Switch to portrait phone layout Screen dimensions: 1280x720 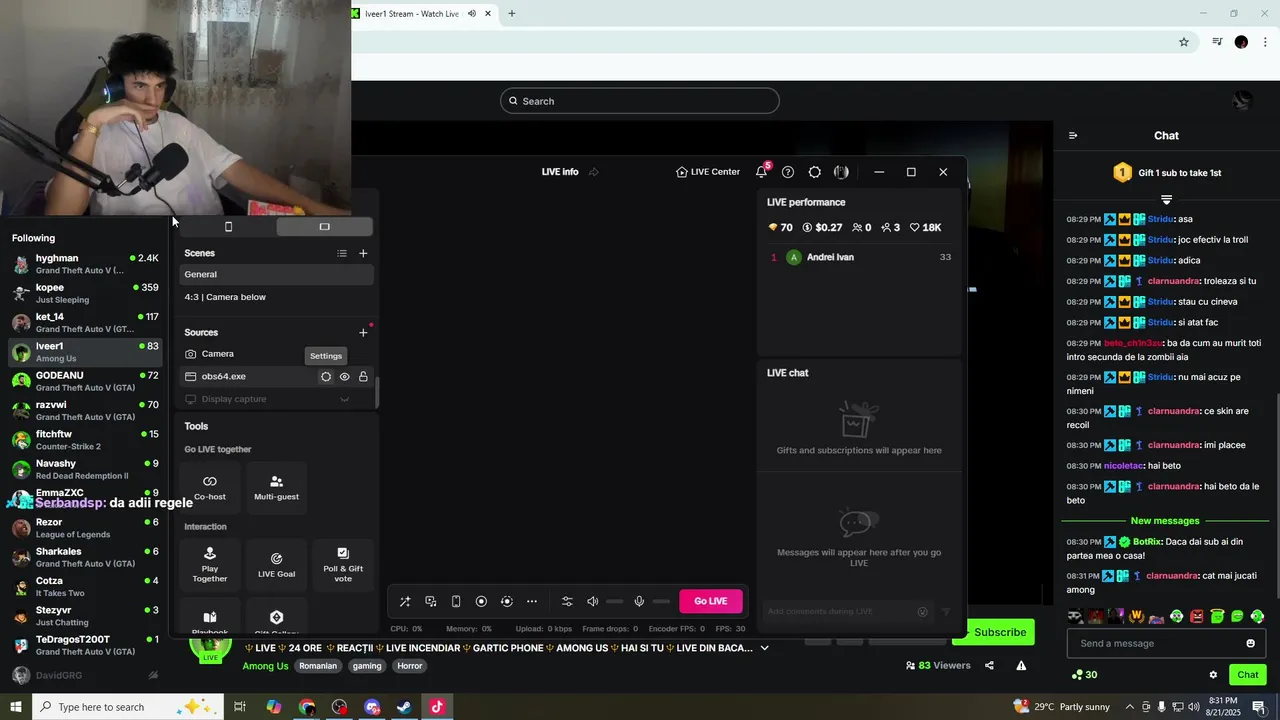(228, 227)
